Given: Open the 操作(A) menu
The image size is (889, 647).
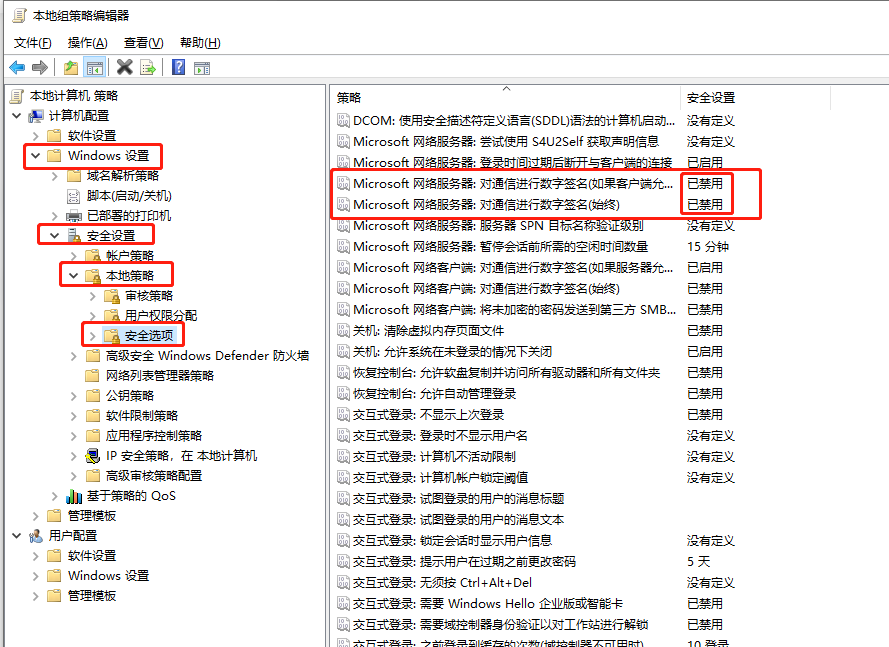Looking at the screenshot, I should (x=87, y=43).
